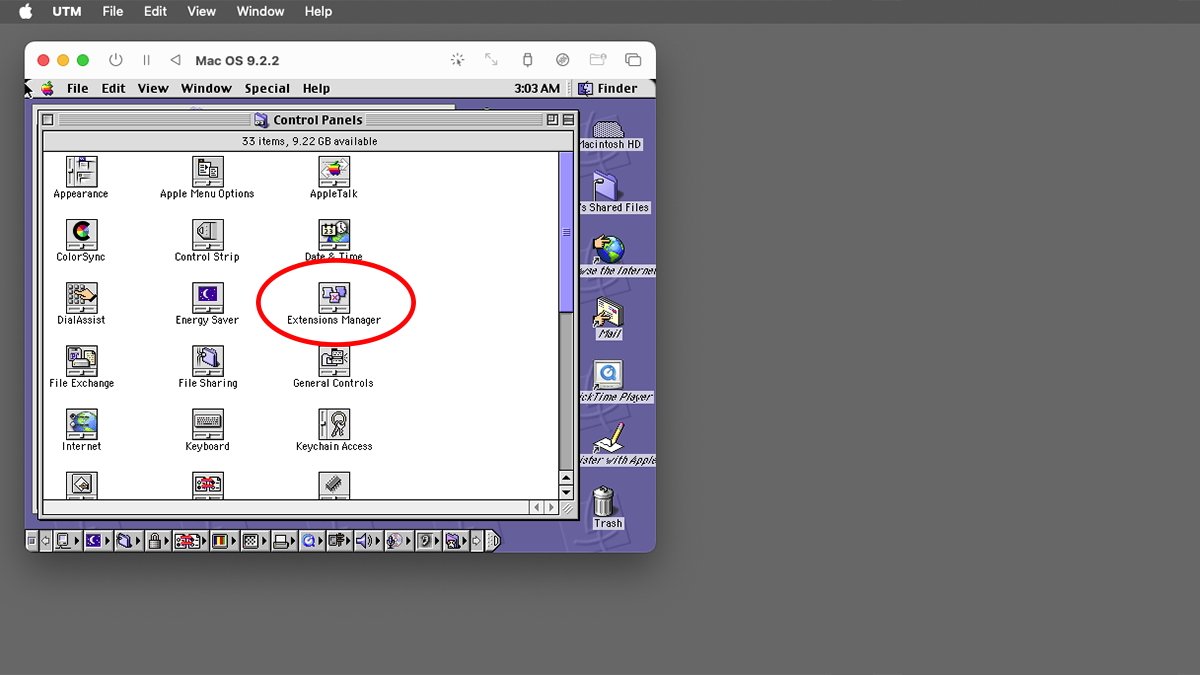Click "33 items, 9.22 GB available" text
The image size is (1200, 675).
(309, 141)
